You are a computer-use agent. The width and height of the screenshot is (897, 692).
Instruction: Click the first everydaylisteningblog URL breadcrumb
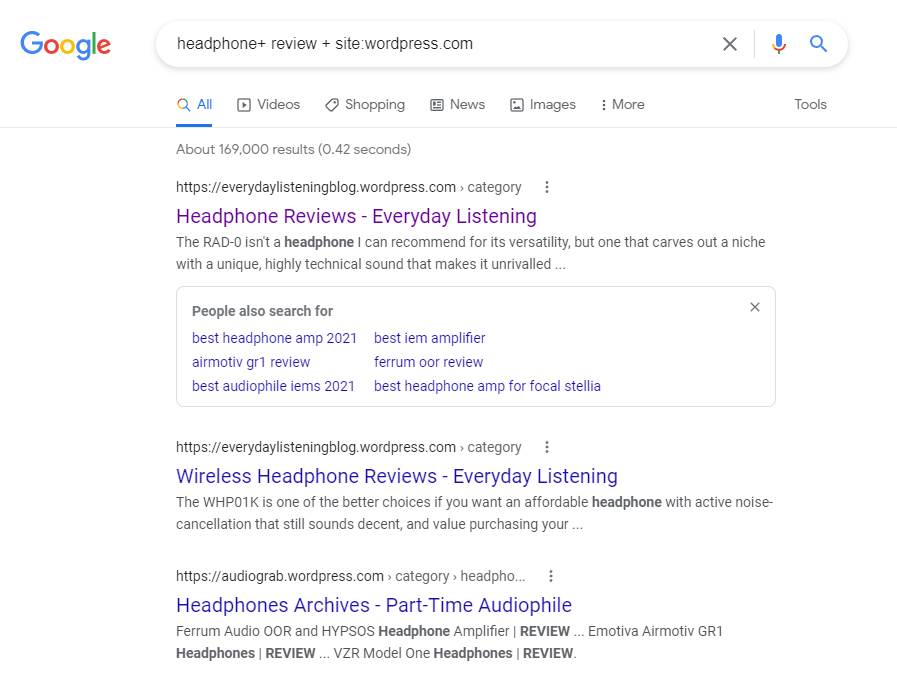(348, 187)
